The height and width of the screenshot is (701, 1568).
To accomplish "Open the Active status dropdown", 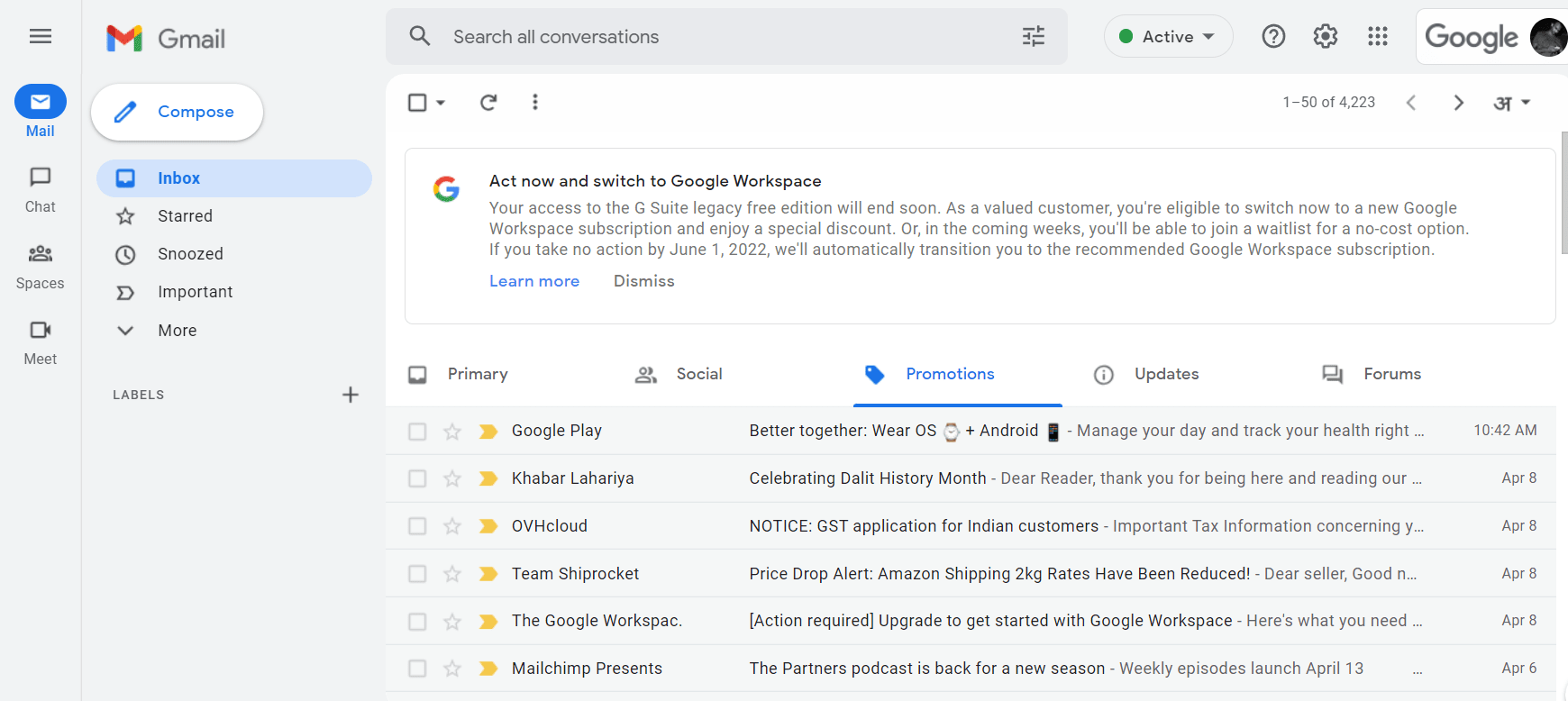I will (1168, 36).
